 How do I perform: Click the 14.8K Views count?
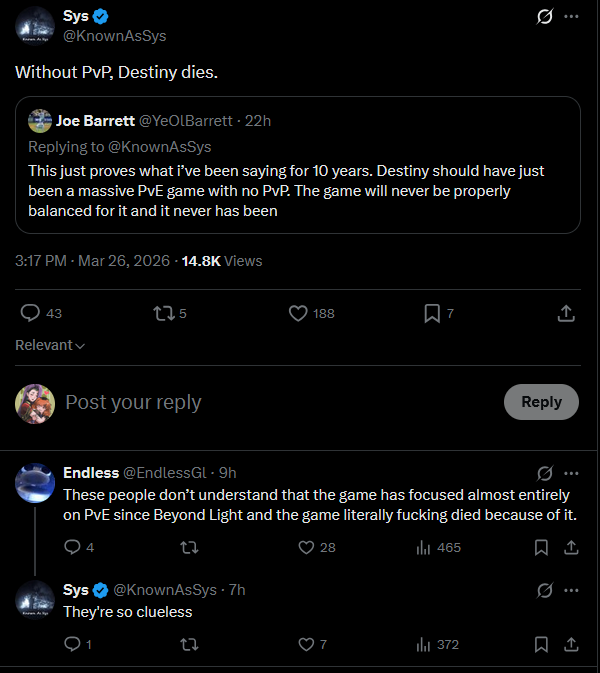220,261
